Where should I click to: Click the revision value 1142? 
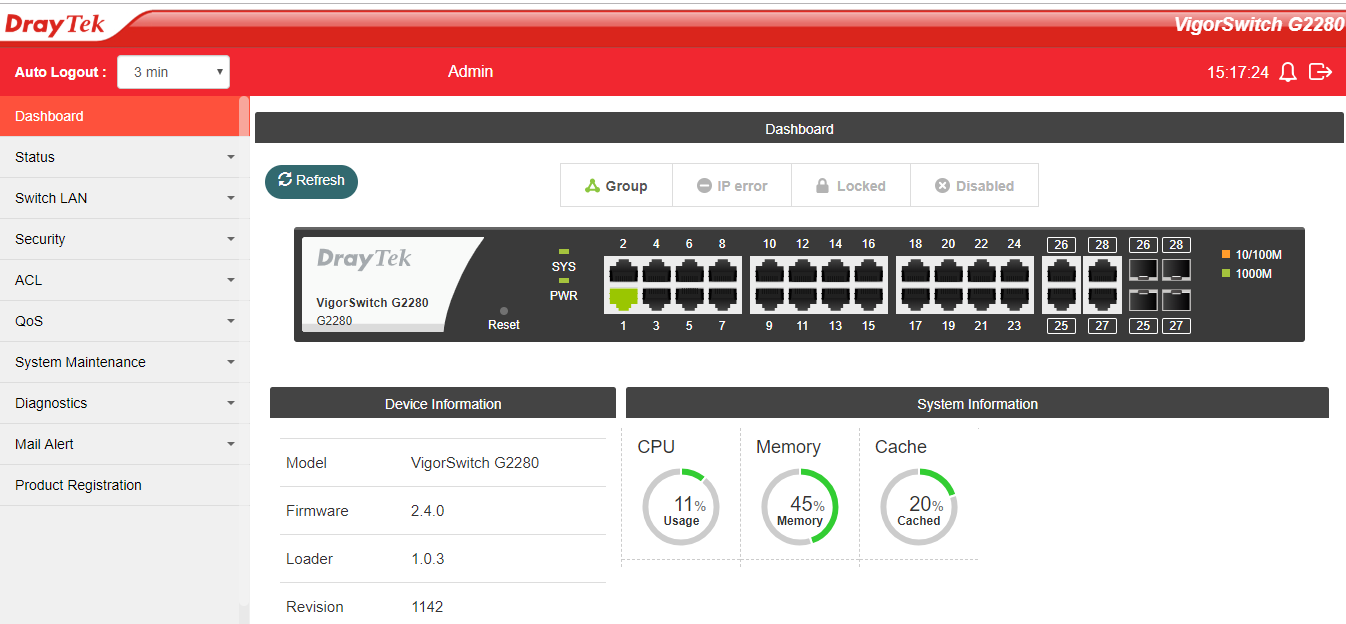(x=427, y=607)
